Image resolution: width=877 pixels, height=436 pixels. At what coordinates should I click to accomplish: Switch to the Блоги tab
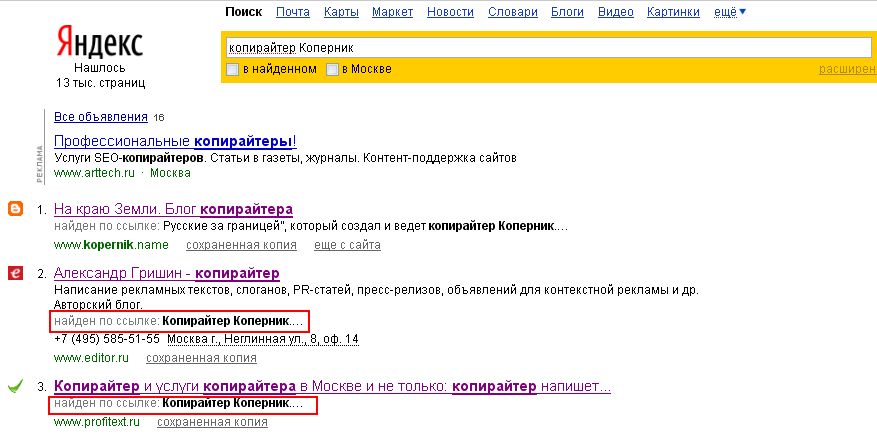point(567,12)
